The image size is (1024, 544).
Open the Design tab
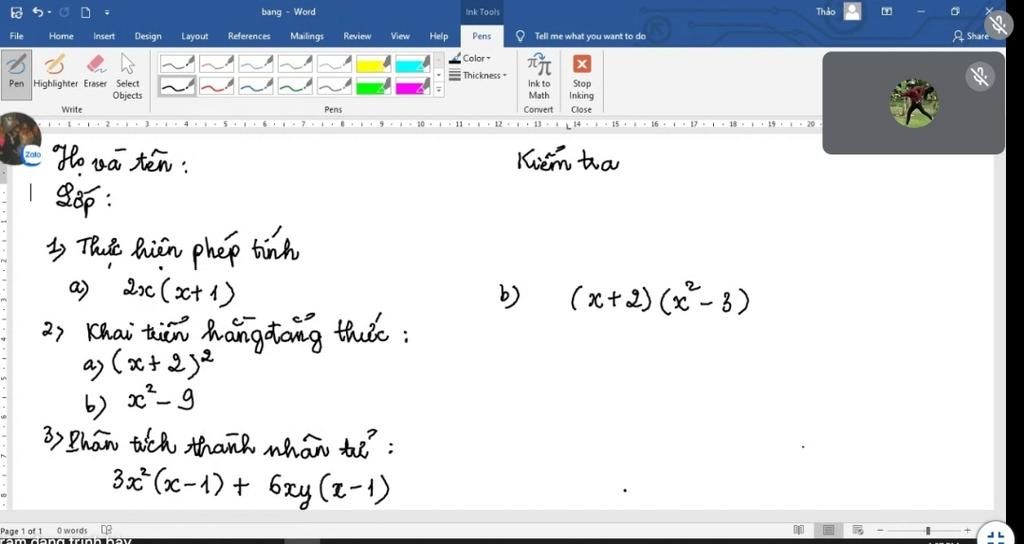148,36
